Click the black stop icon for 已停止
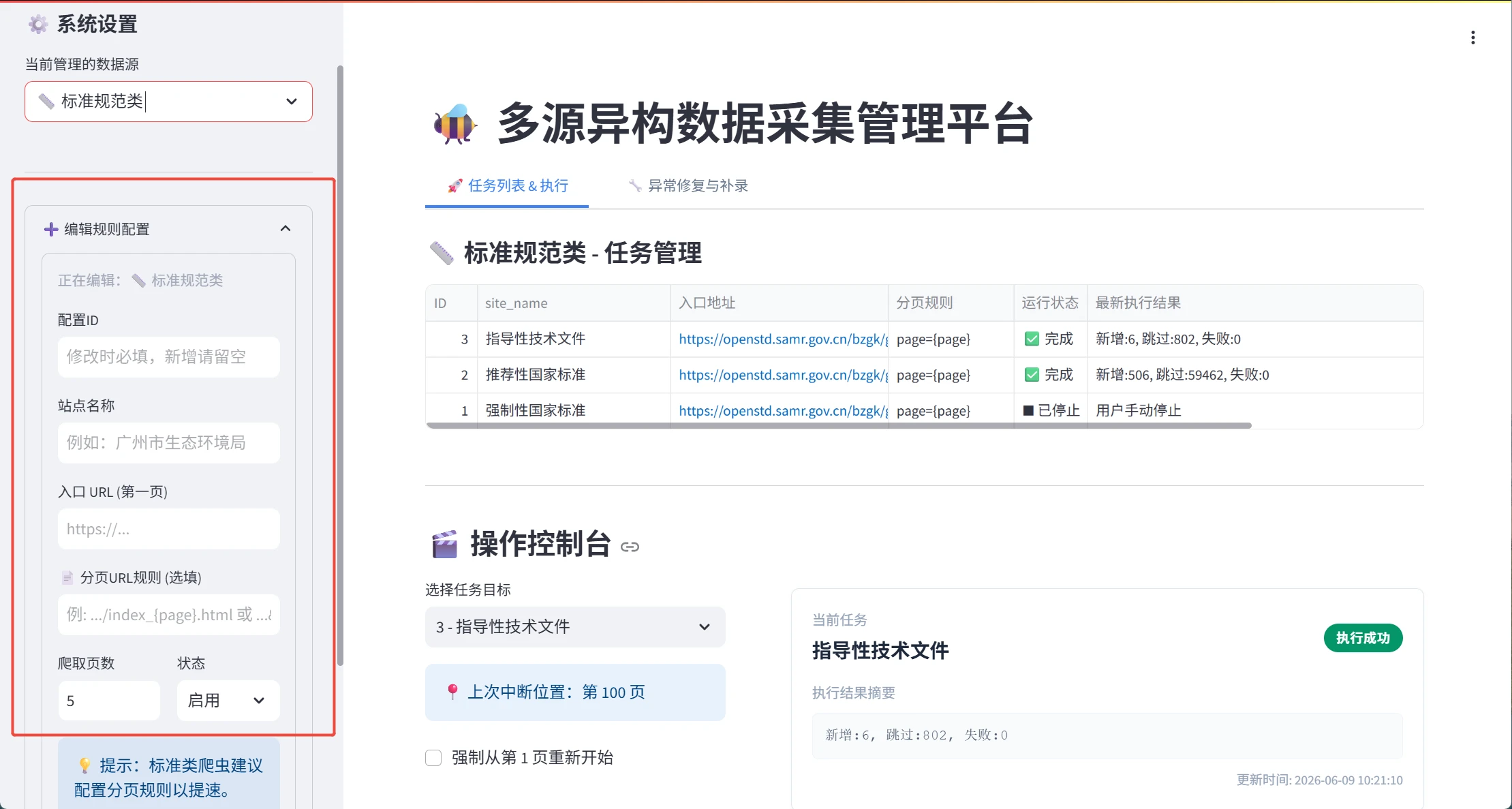 coord(1028,410)
